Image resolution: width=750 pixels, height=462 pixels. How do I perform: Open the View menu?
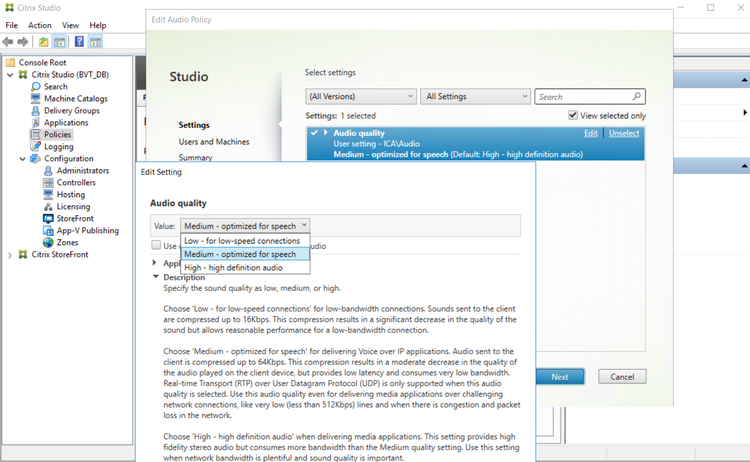tap(70, 25)
